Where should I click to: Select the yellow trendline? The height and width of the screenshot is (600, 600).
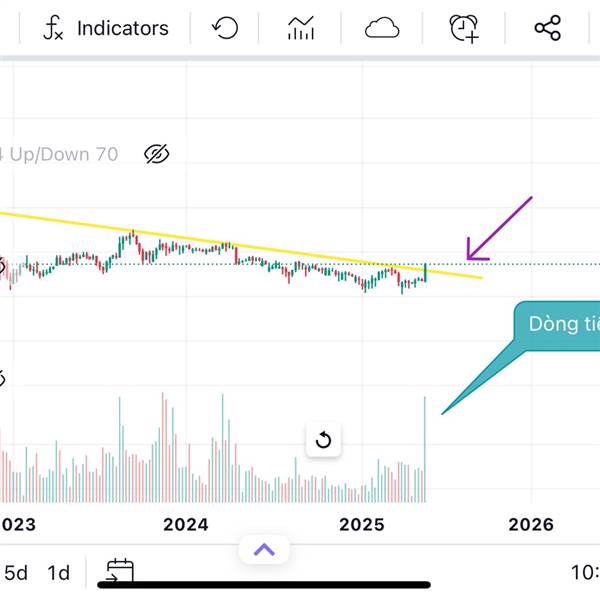click(x=241, y=245)
